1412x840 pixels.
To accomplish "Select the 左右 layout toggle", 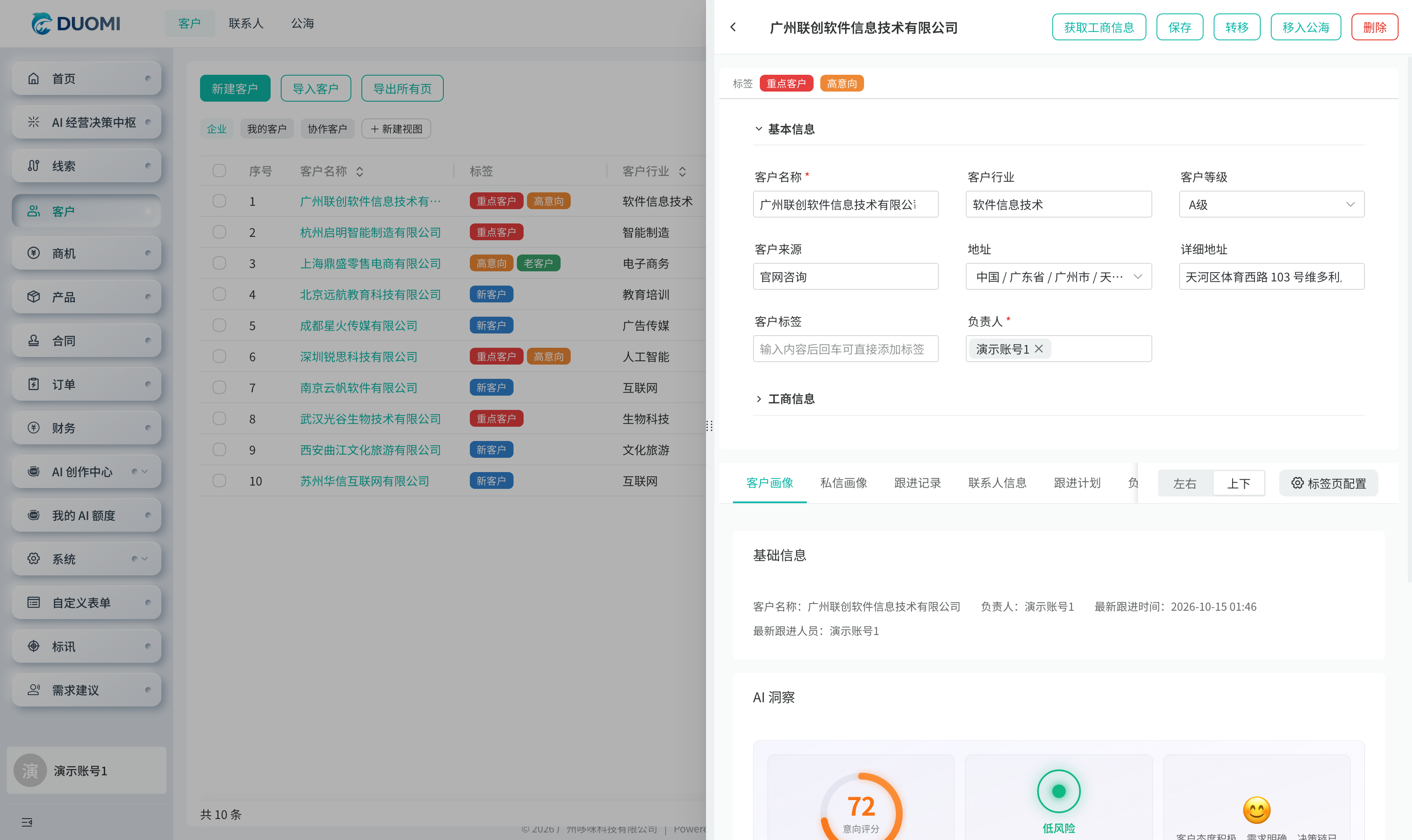I will tap(1185, 483).
